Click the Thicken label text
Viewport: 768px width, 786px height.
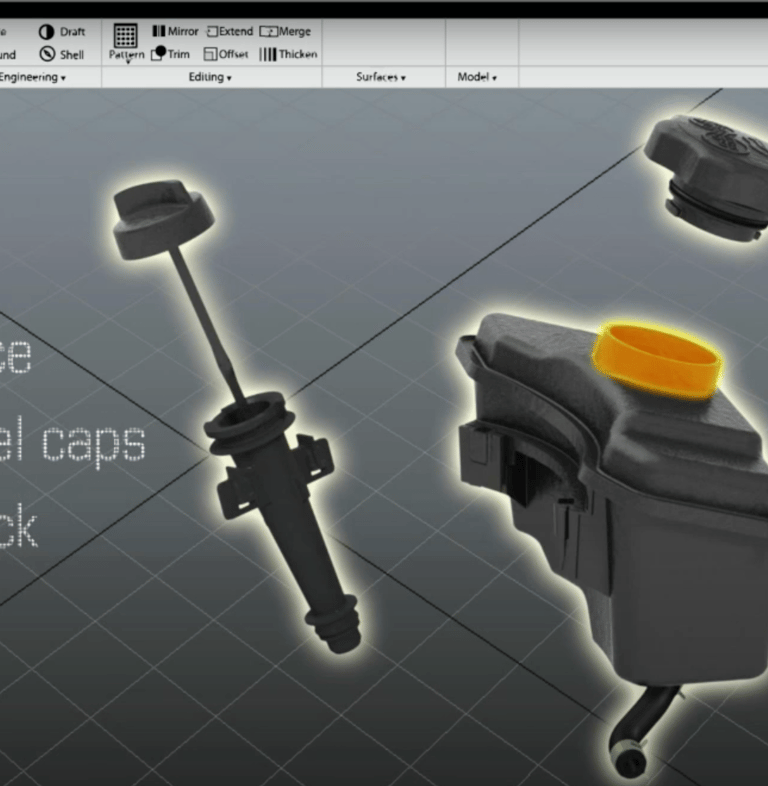298,54
